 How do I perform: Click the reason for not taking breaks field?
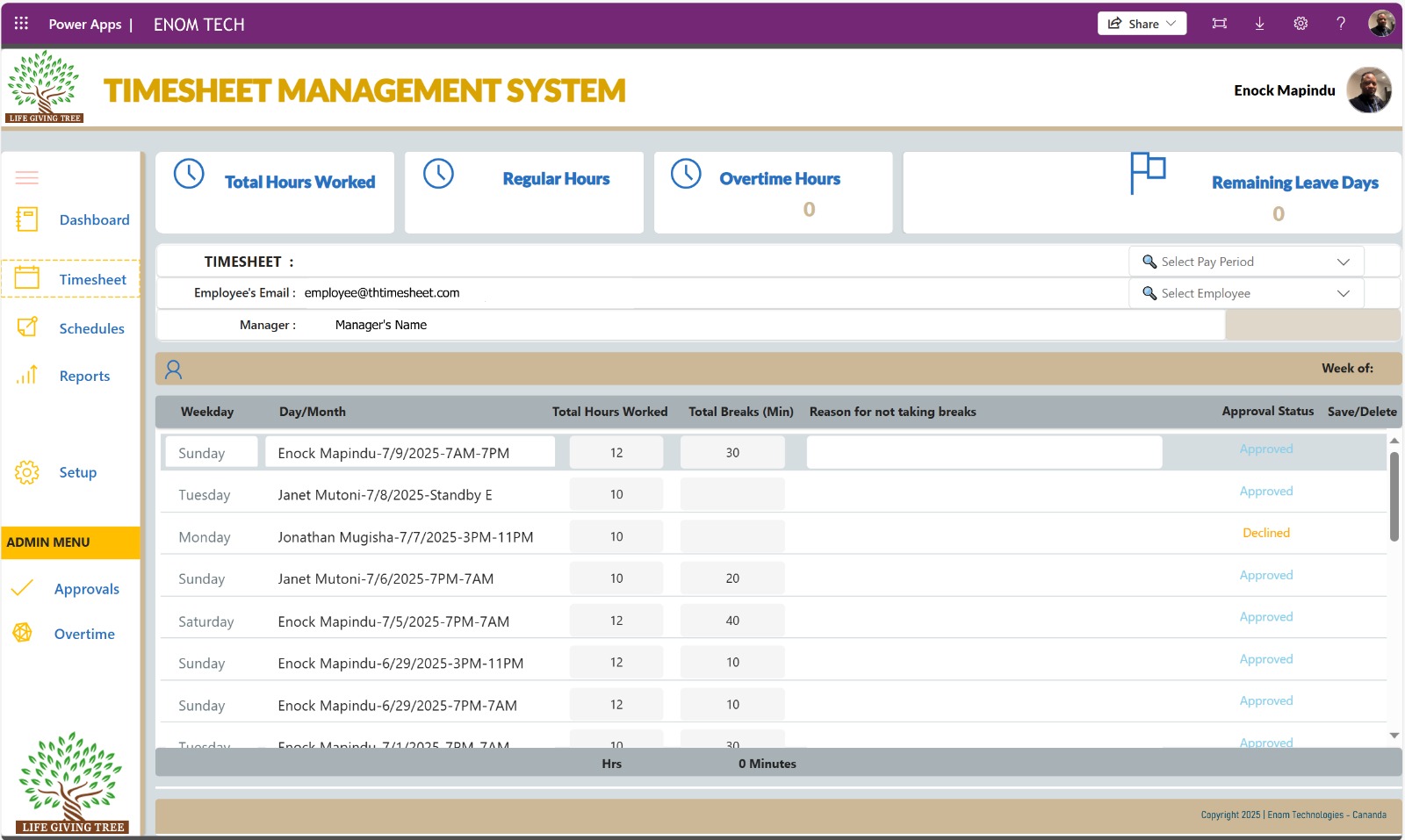coord(984,453)
